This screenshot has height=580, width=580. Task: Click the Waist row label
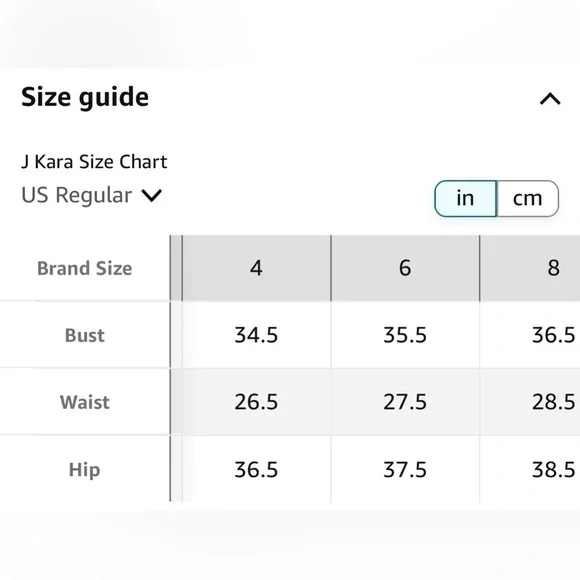85,402
